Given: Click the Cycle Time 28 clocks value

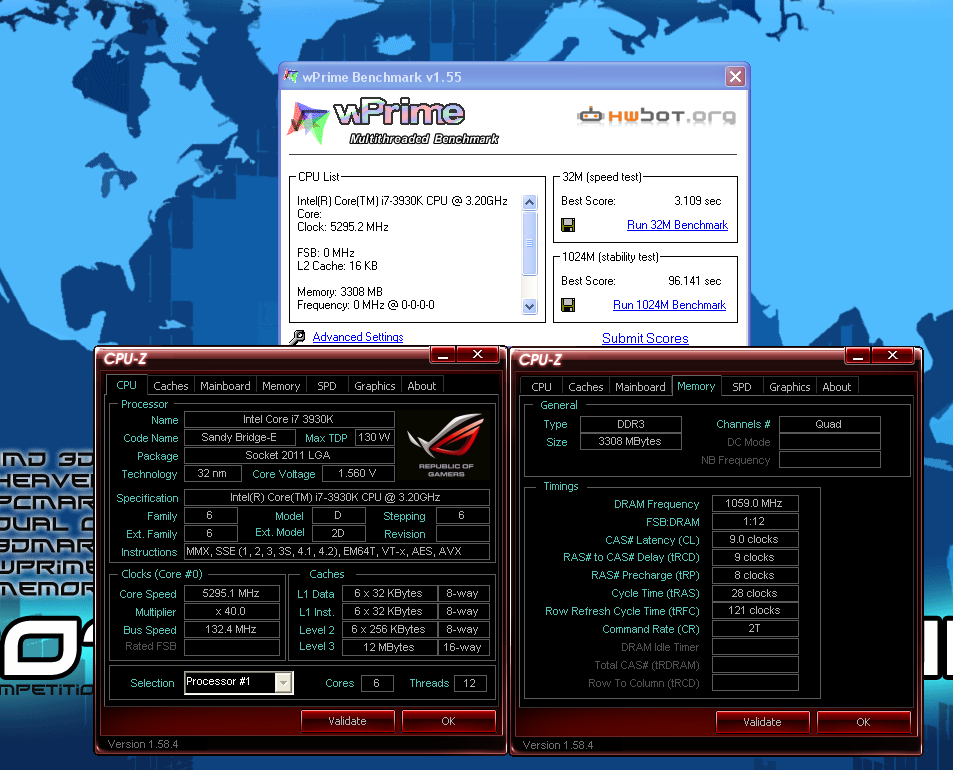Looking at the screenshot, I should [x=755, y=593].
